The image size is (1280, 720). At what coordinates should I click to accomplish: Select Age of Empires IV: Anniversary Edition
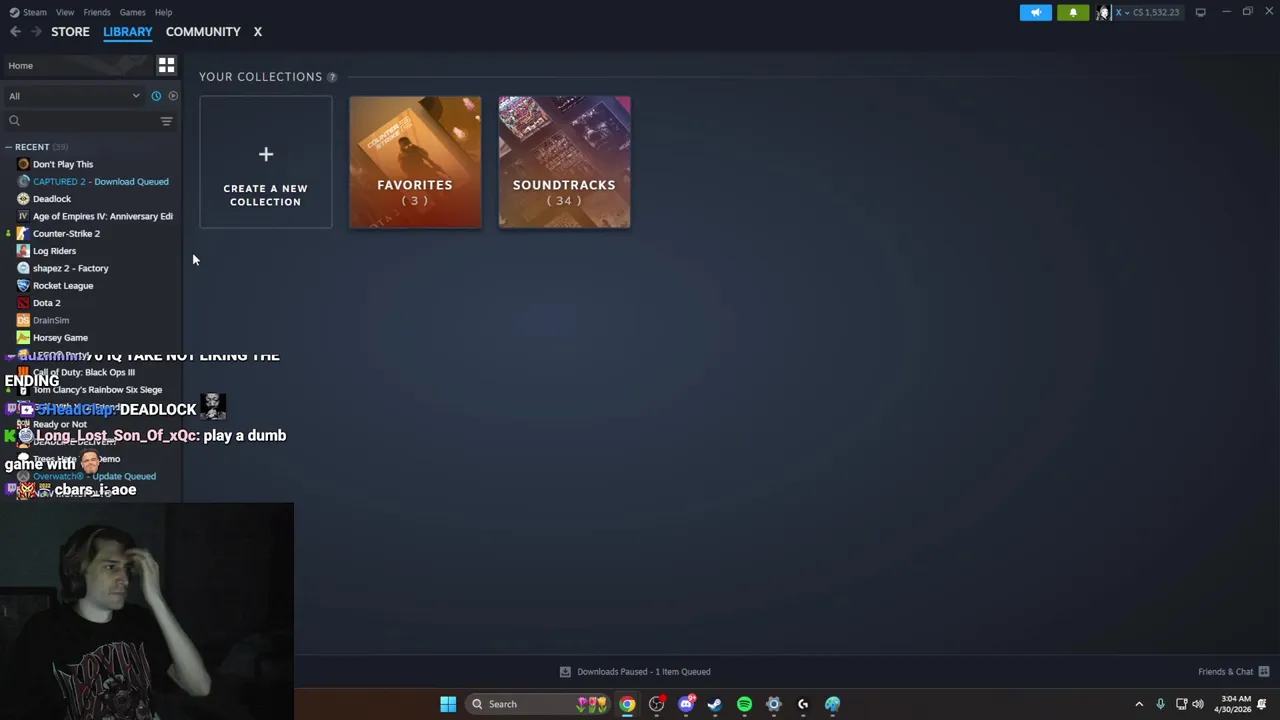pos(102,216)
